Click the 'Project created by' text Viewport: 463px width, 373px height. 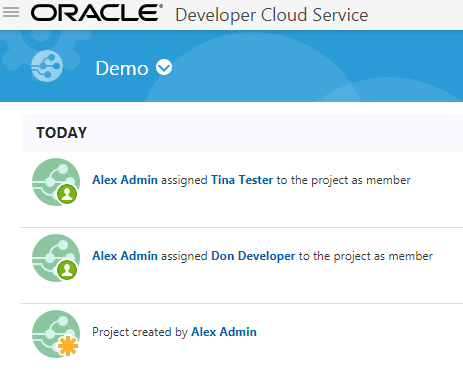(140, 332)
